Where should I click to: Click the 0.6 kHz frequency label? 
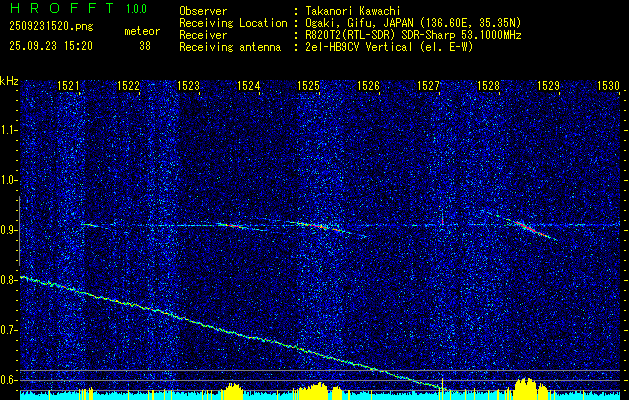(x=9, y=380)
